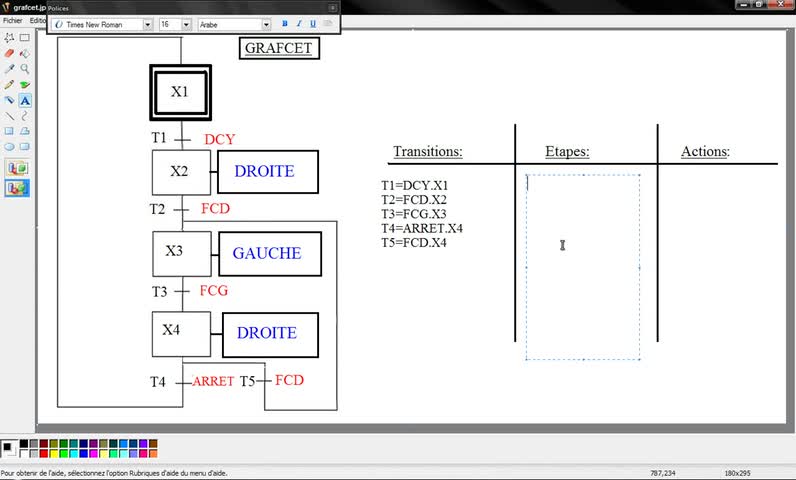The width and height of the screenshot is (796, 480).
Task: Pick the Eraser tool
Action: tap(9, 53)
